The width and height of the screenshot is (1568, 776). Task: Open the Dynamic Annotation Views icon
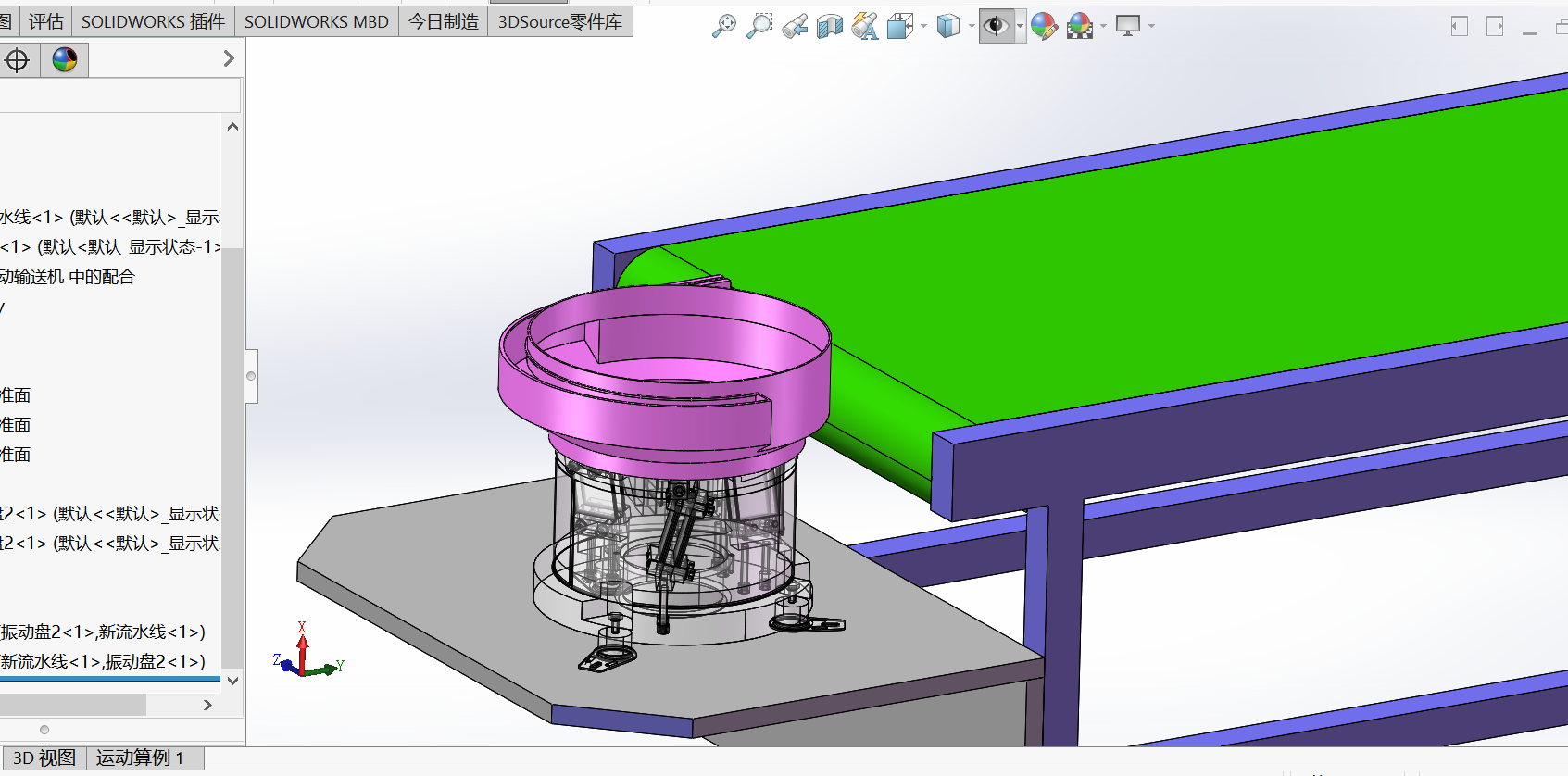point(865,26)
